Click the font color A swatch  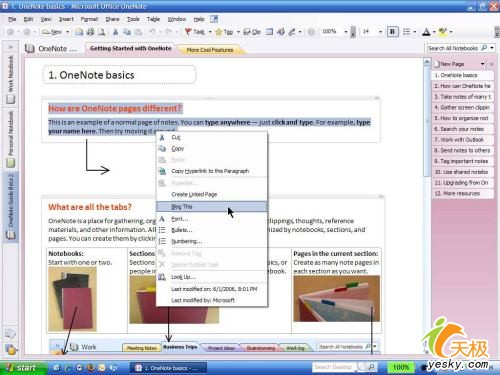pos(426,32)
